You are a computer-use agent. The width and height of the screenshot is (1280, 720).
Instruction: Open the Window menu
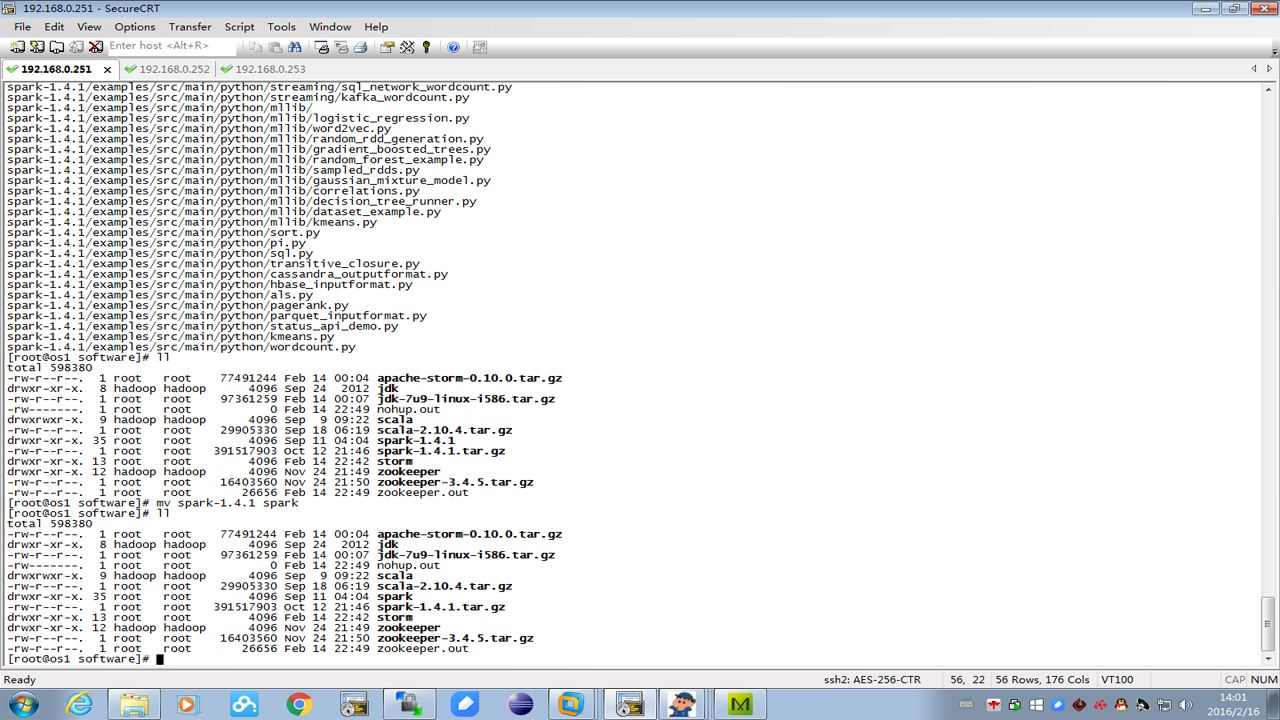[330, 27]
